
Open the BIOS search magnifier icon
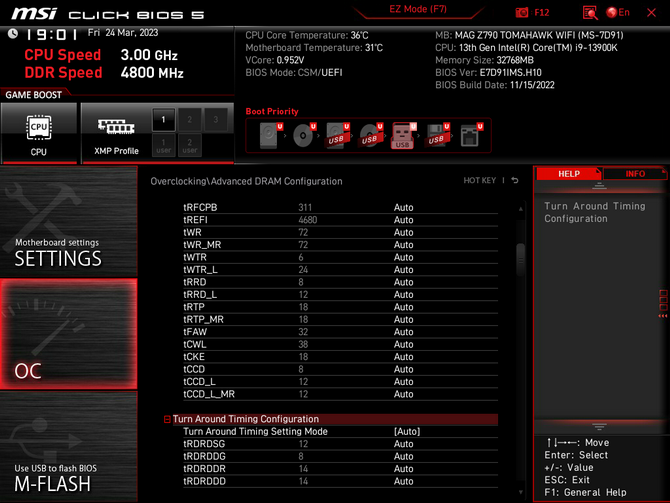(x=590, y=13)
